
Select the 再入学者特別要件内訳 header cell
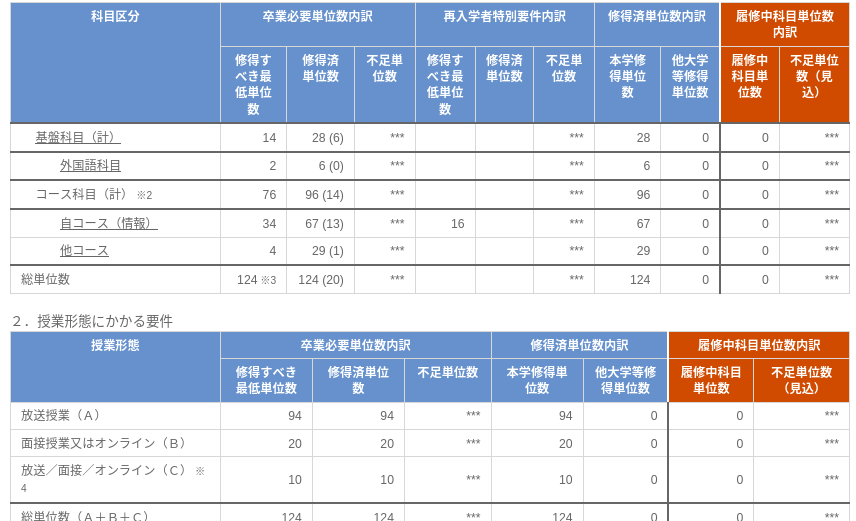504,17
